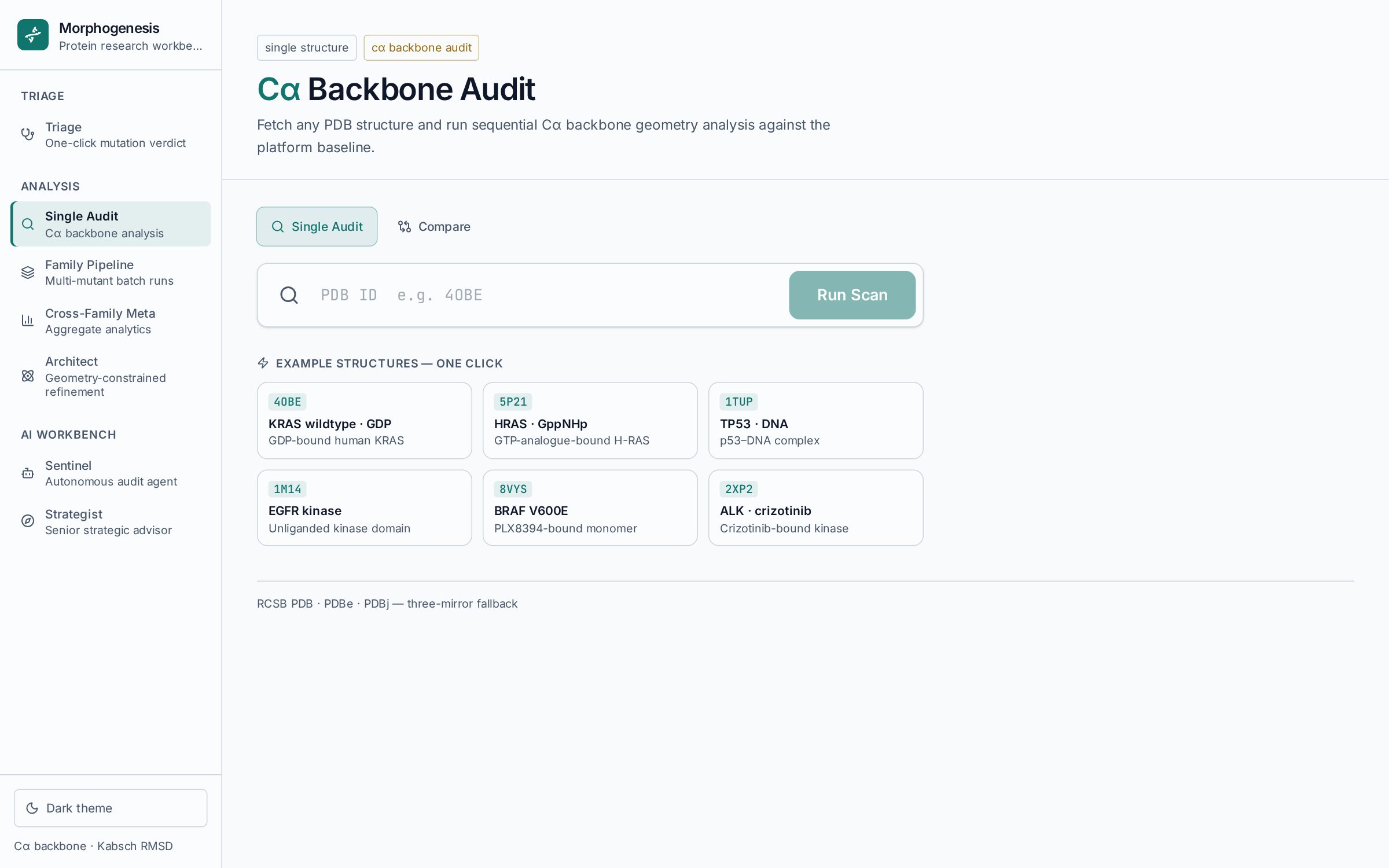Open Architect geometry-constrained refinement
The height and width of the screenshot is (868, 1389).
click(x=111, y=377)
